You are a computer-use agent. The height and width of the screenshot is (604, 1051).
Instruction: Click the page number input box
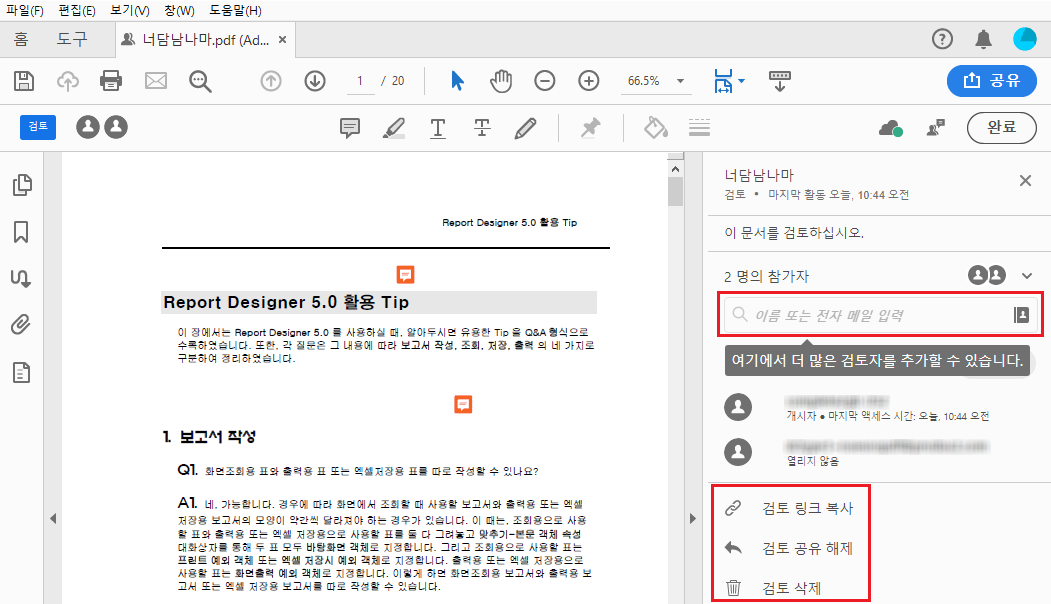pyautogui.click(x=361, y=81)
